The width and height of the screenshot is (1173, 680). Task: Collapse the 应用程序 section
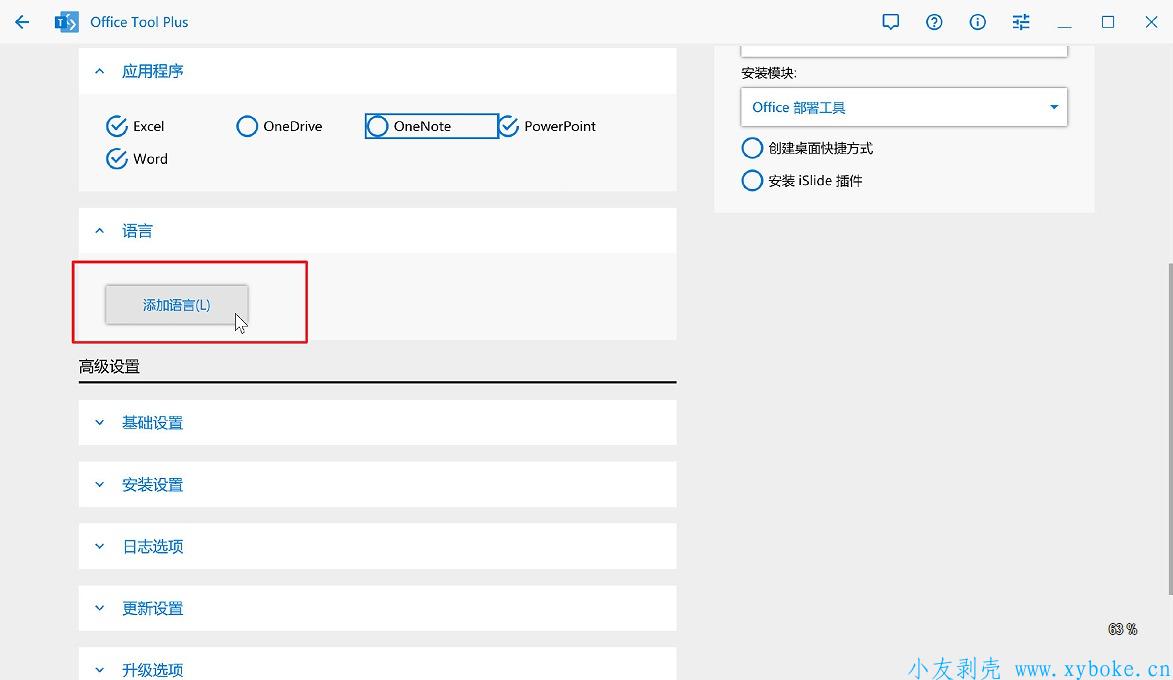tap(99, 71)
